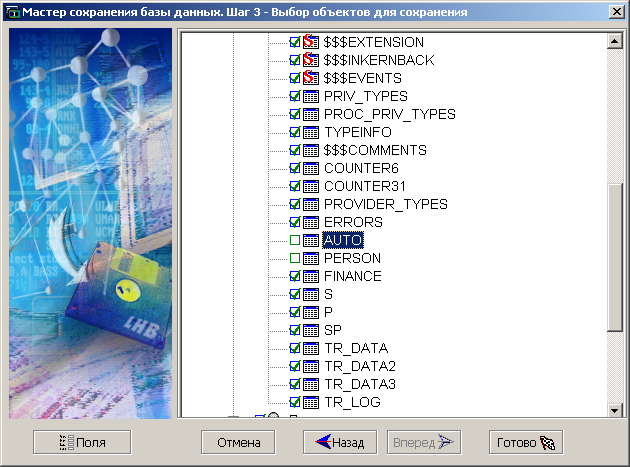This screenshot has width=630, height=467.
Task: Click the system table icon beside $$$EVENTS
Action: [310, 78]
